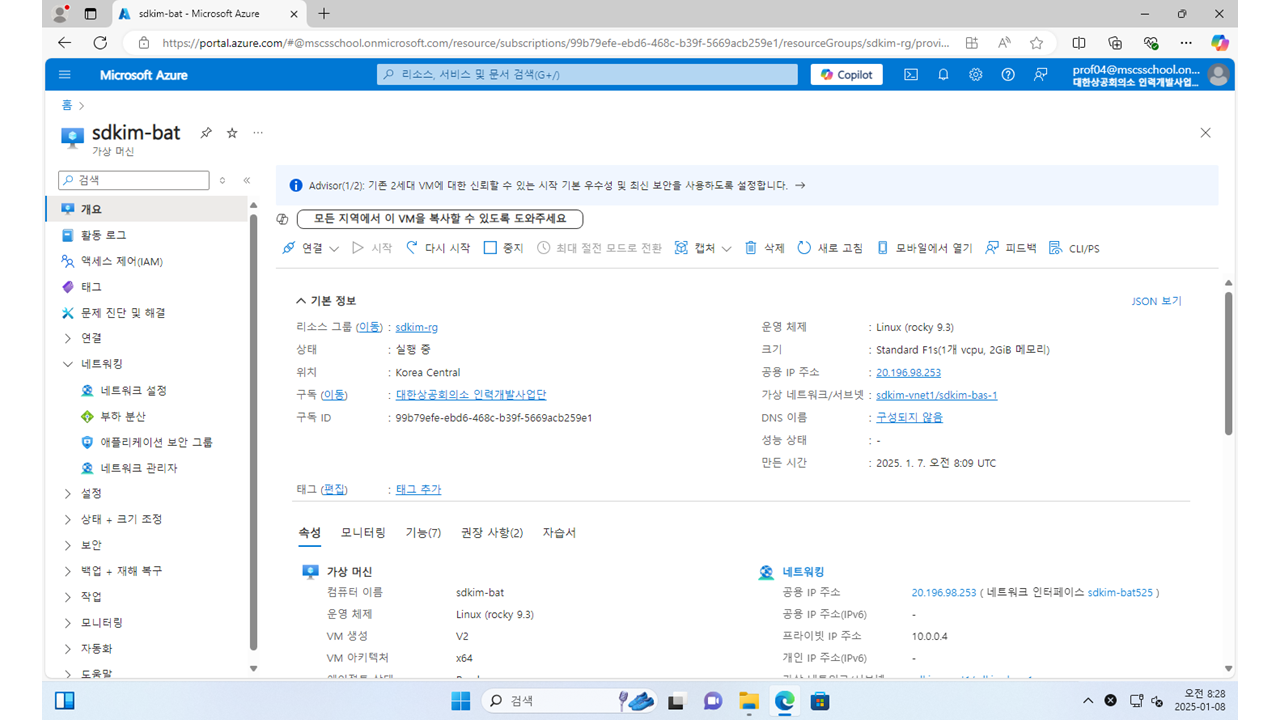Click the 홈 breadcrumb
Viewport: 1280px width, 720px height.
point(67,105)
